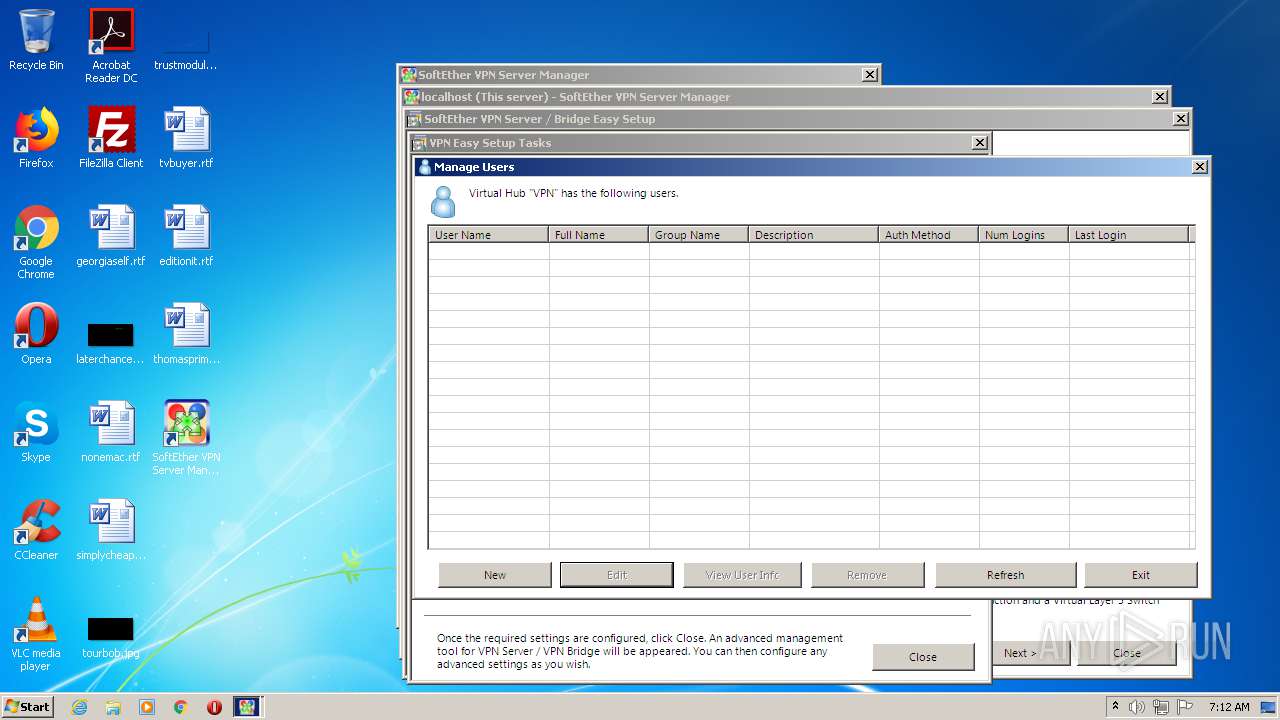Open thomasprim document icon

[x=186, y=334]
